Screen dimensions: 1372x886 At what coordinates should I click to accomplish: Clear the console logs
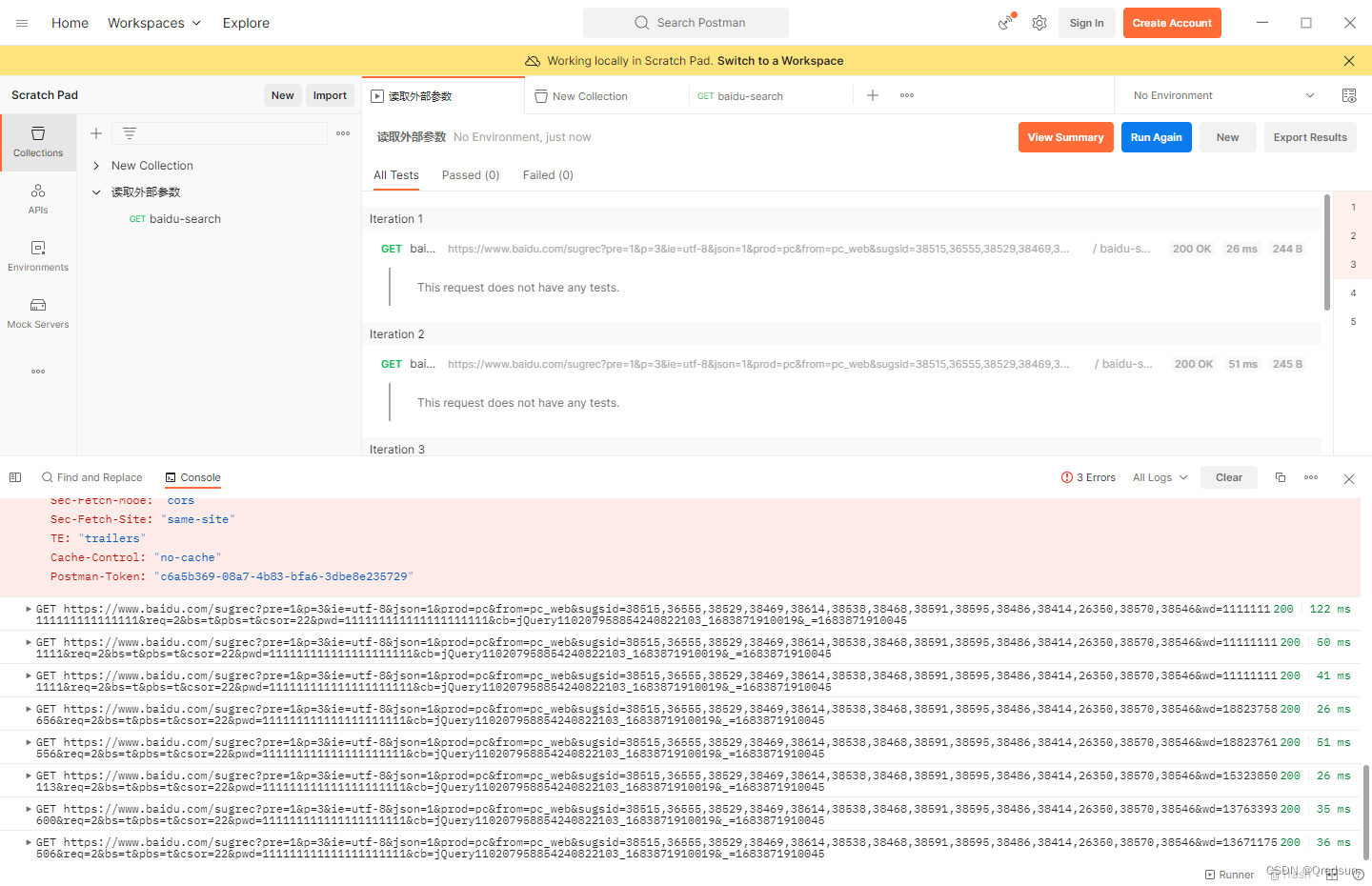point(1229,477)
